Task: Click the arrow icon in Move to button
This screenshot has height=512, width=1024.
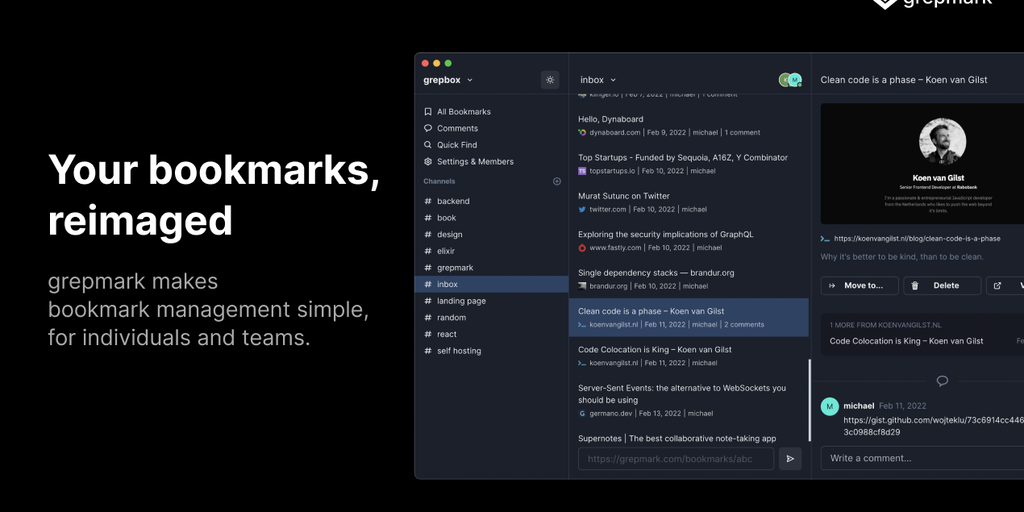Action: point(832,285)
